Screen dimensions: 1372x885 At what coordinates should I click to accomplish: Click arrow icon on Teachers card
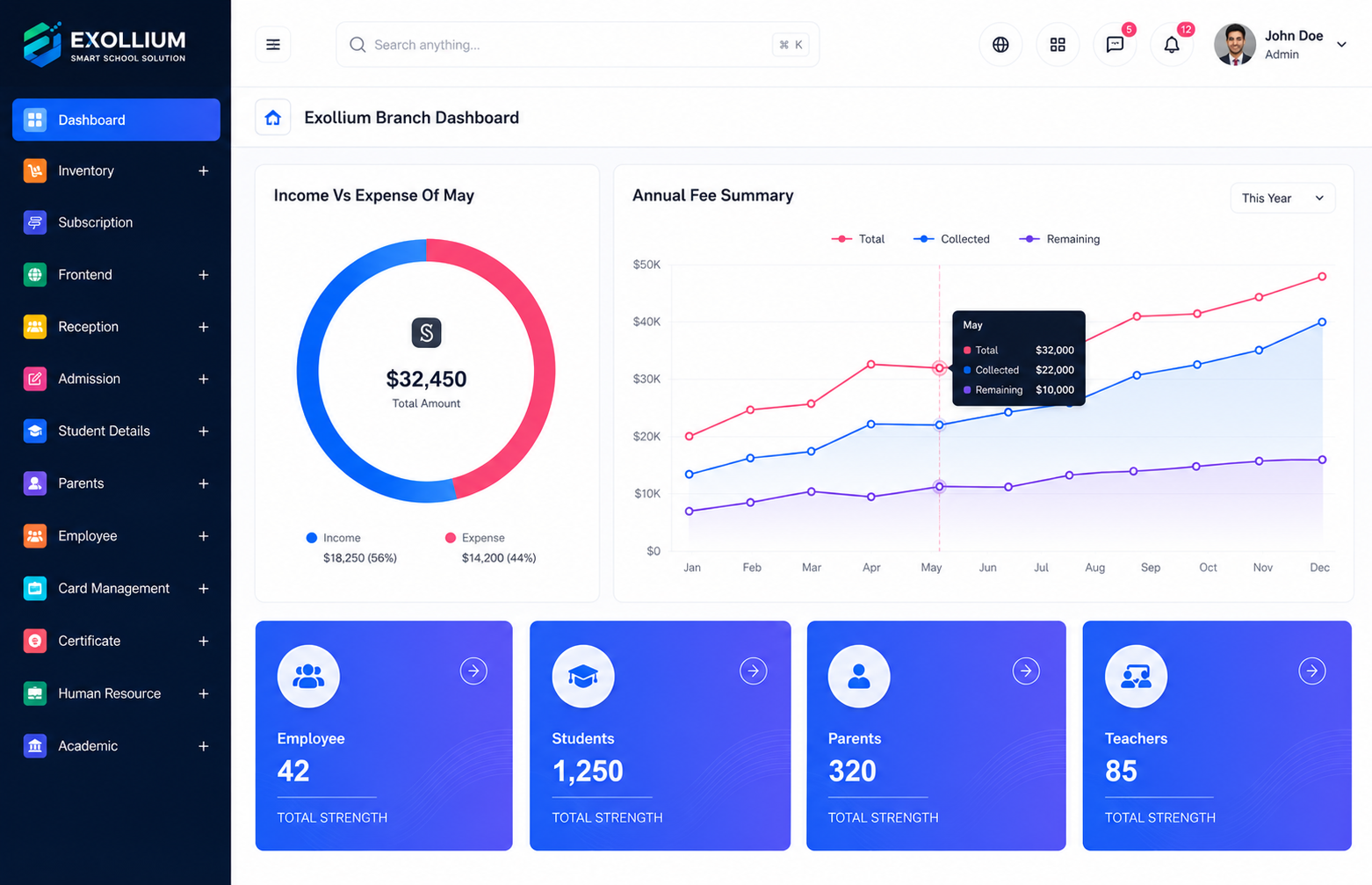click(1312, 671)
